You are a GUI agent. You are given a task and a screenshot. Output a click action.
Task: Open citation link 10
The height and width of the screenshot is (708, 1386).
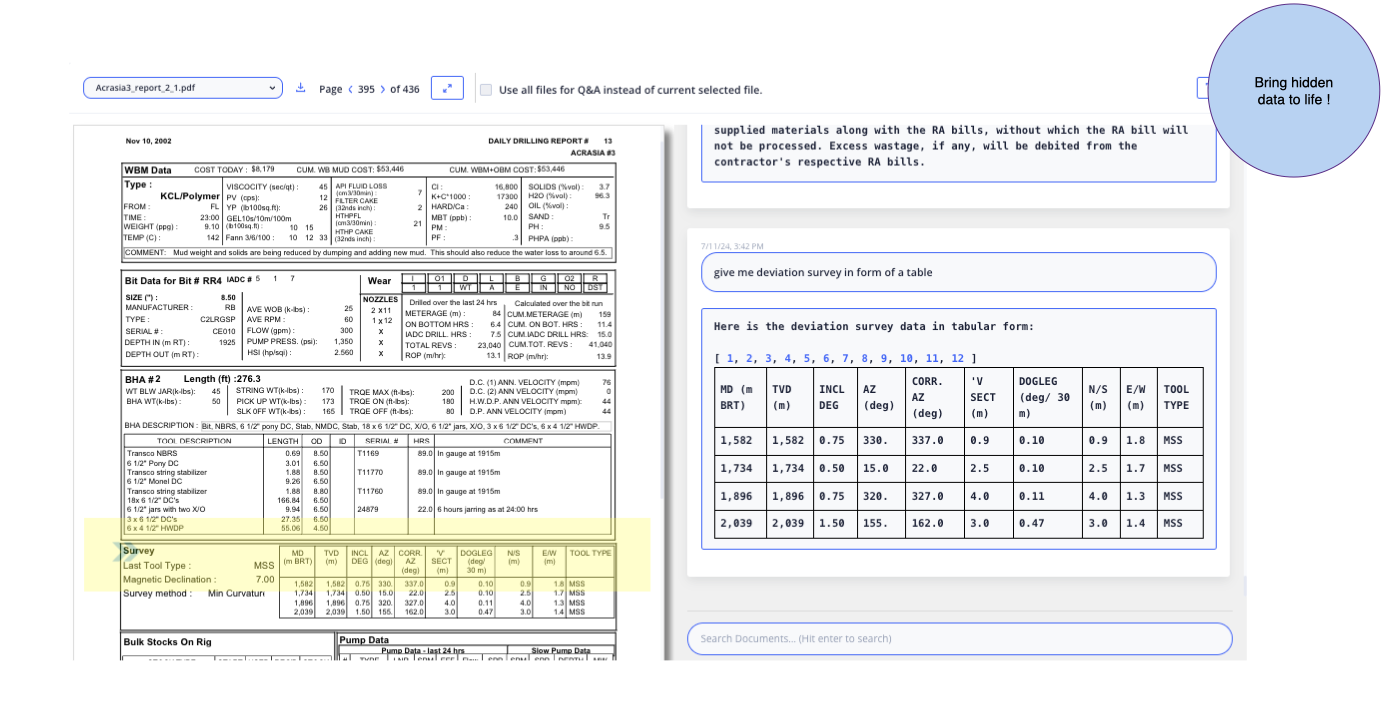(x=907, y=358)
